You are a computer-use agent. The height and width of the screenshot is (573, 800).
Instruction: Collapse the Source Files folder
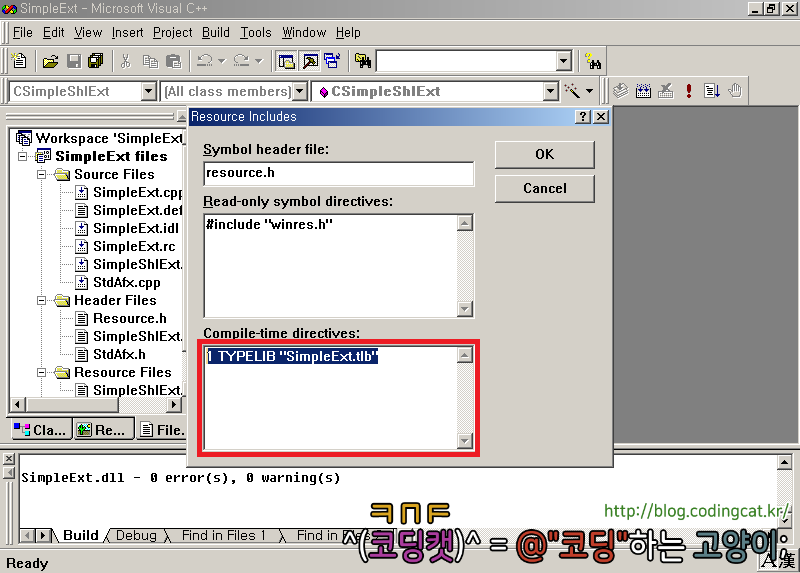(41, 175)
